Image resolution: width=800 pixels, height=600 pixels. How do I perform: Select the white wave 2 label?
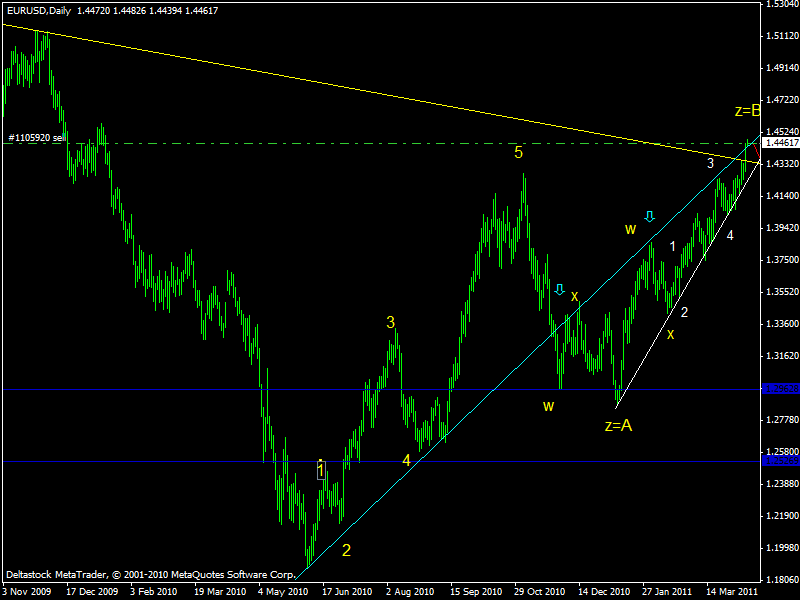click(684, 312)
